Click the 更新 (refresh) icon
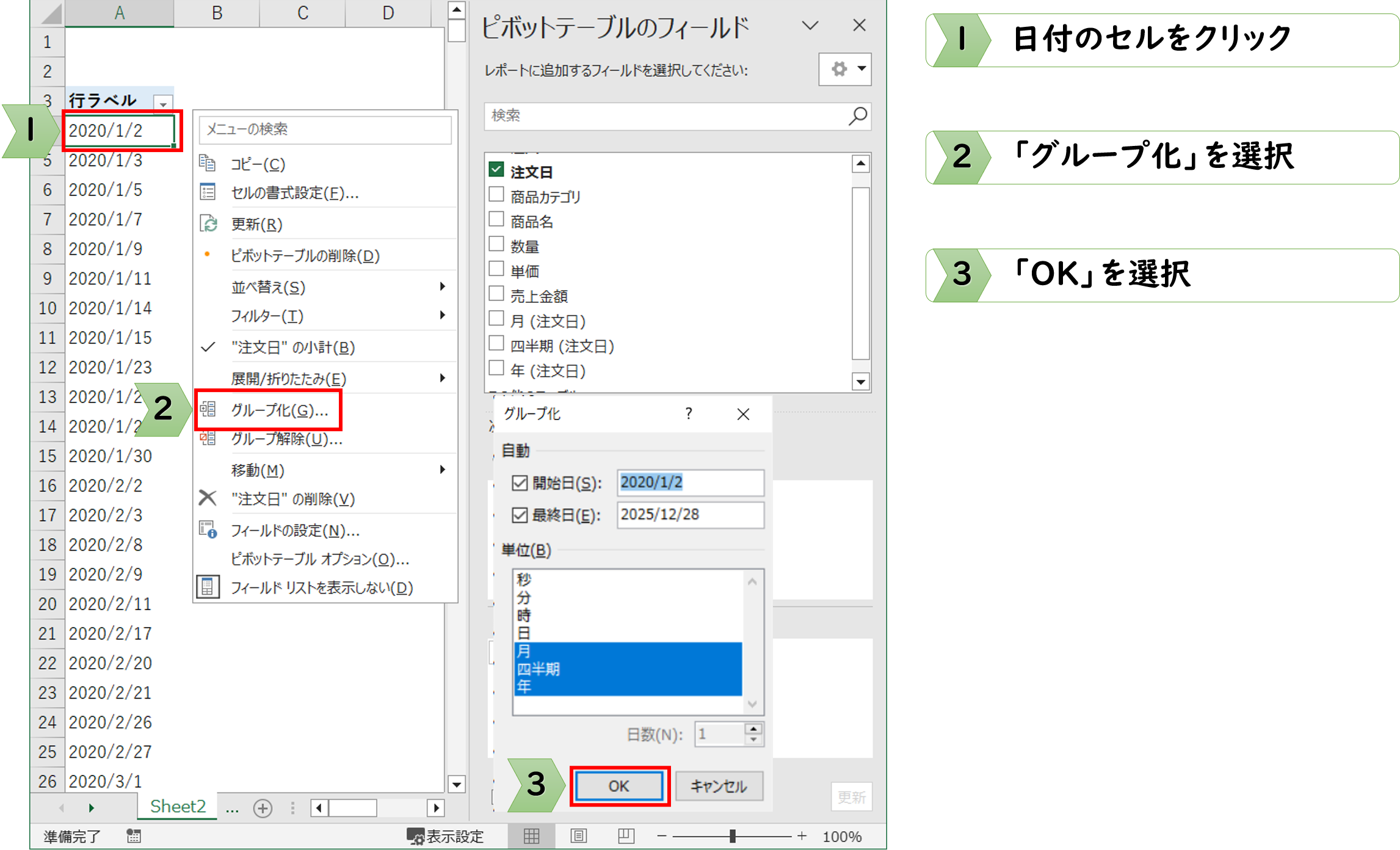This screenshot has height=850, width=1400. click(208, 223)
